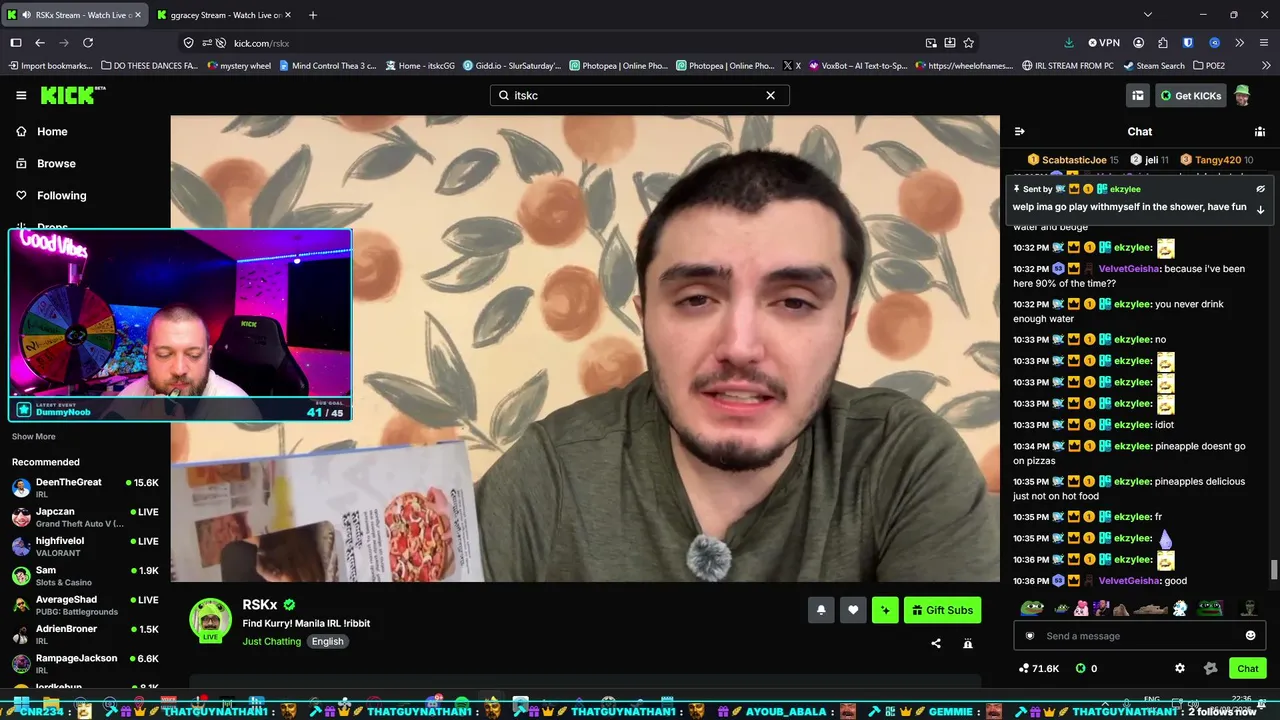Go to the Kick home logo
1280x720 pixels.
click(72, 95)
